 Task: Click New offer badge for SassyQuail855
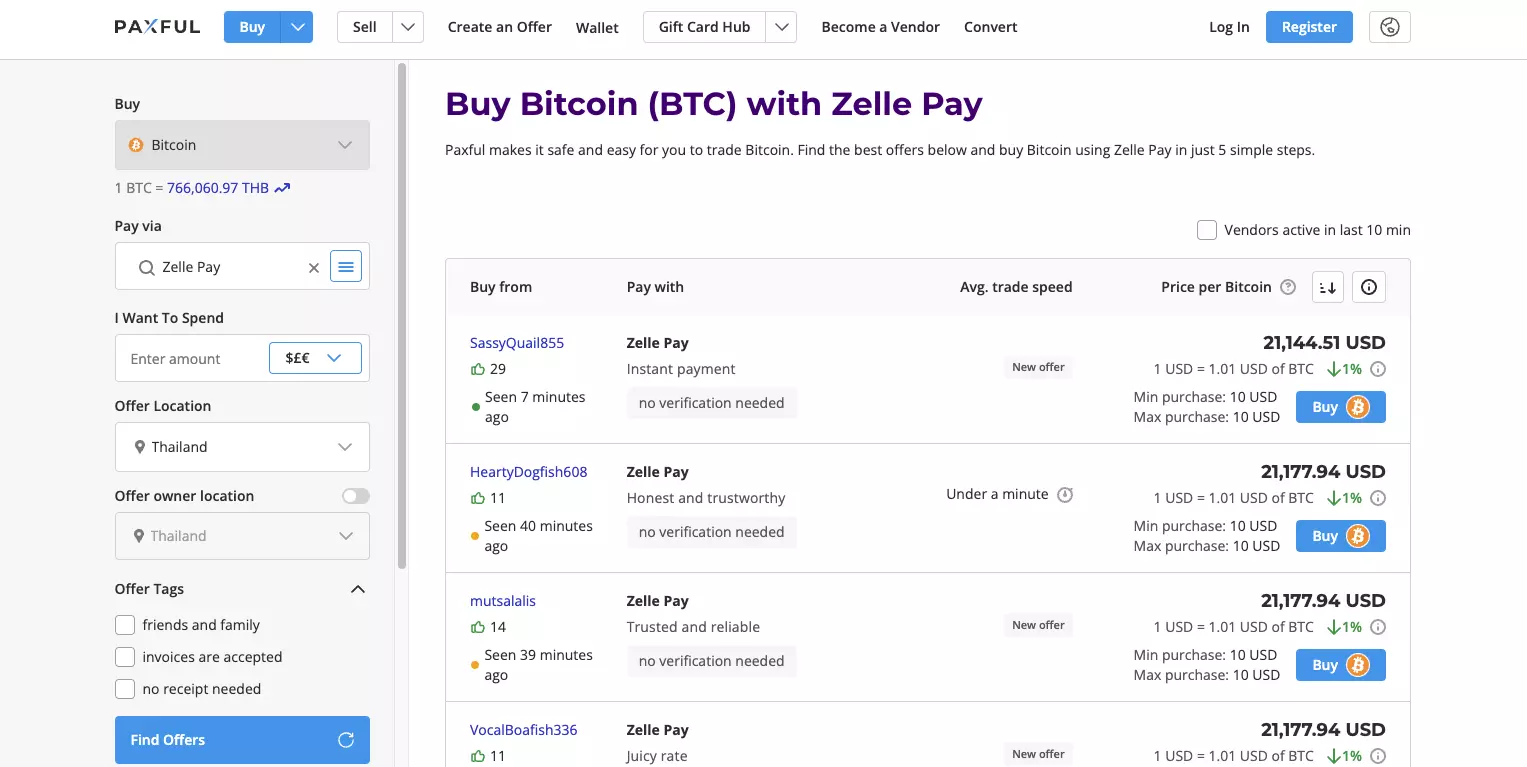point(1038,367)
